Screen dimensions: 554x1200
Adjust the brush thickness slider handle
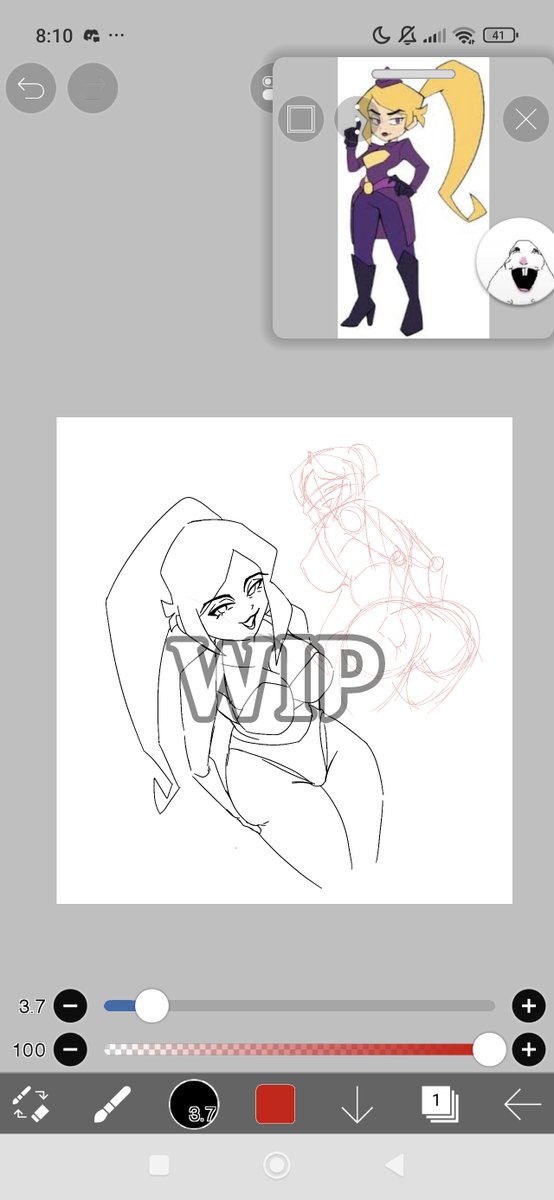click(151, 1006)
